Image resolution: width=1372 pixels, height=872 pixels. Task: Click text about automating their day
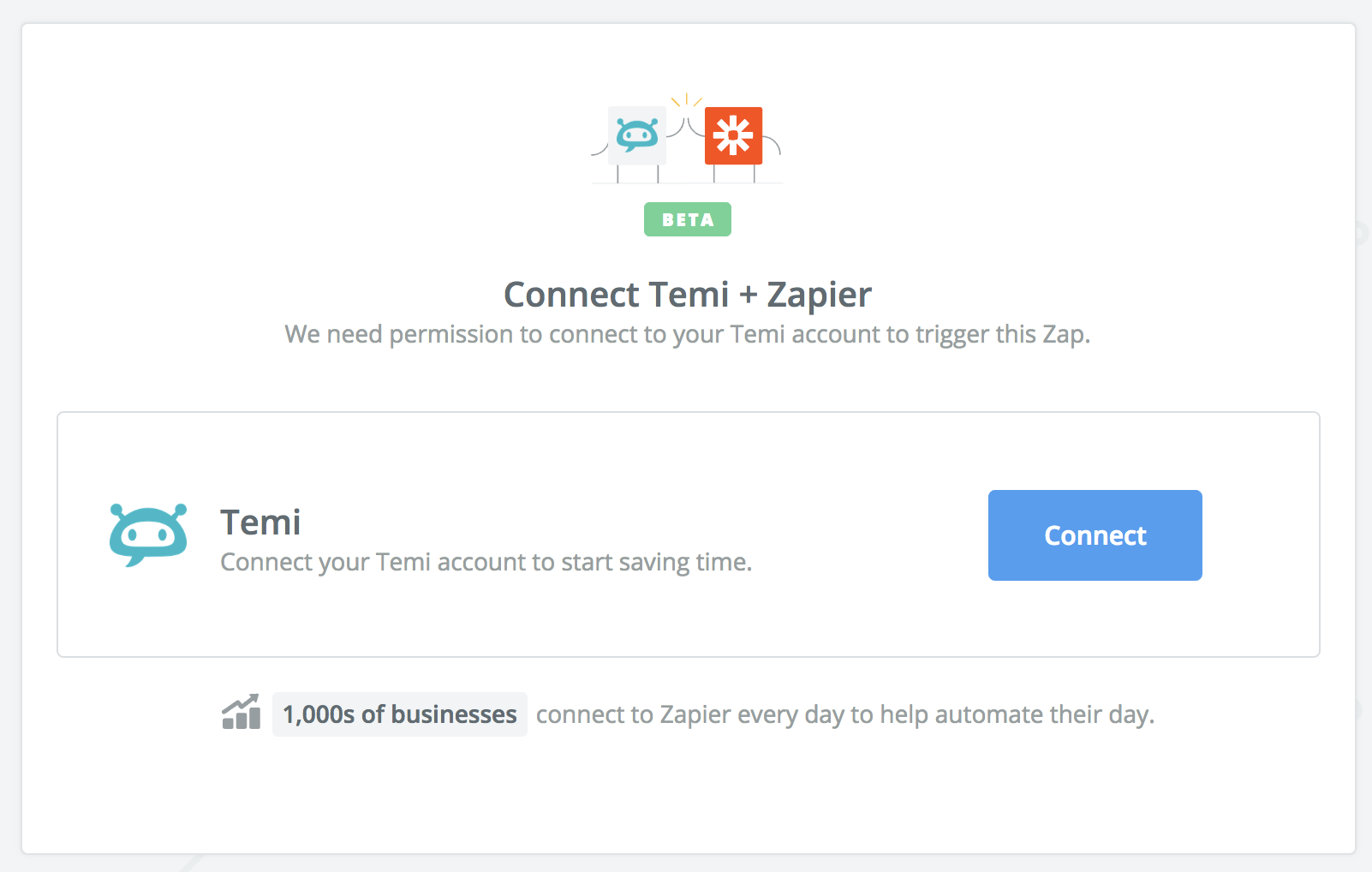pyautogui.click(x=845, y=714)
